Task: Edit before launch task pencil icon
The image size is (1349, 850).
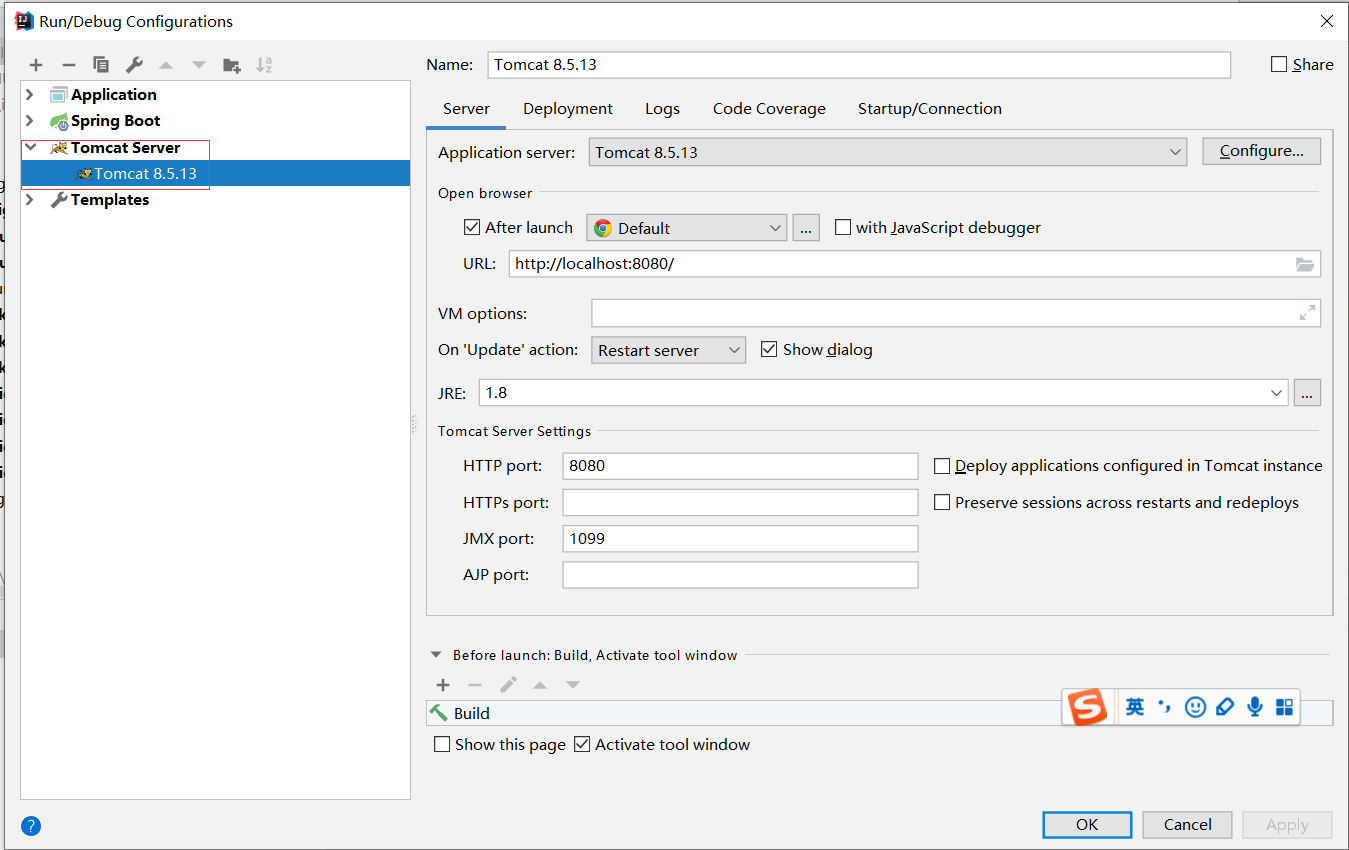Action: 508,685
